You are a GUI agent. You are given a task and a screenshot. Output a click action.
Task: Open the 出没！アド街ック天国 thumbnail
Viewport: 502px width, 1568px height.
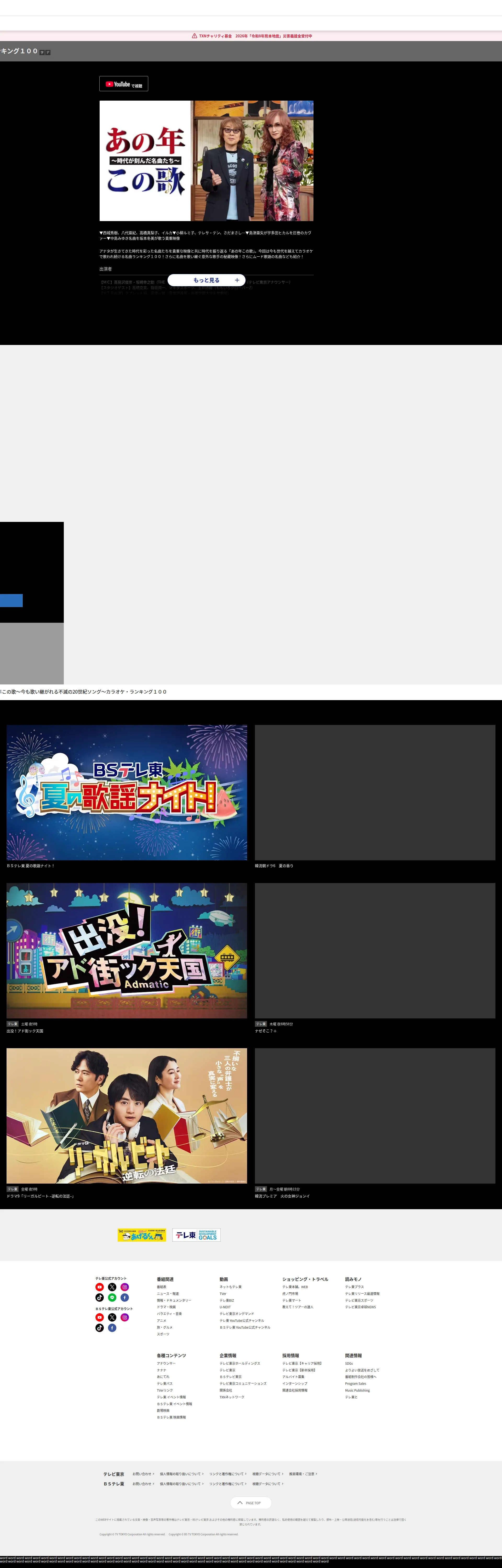[127, 951]
